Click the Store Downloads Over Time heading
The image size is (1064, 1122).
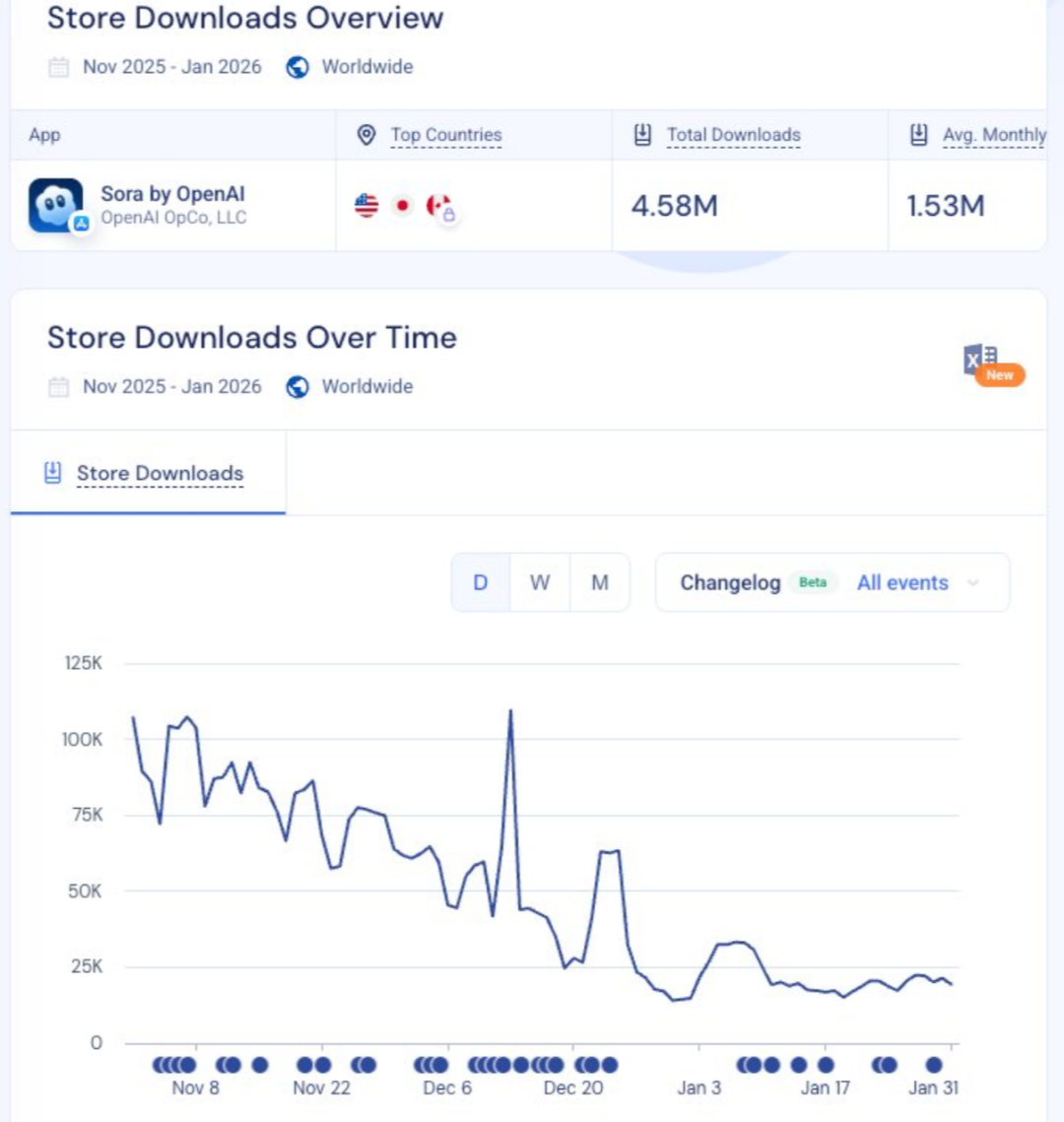pyautogui.click(x=252, y=338)
